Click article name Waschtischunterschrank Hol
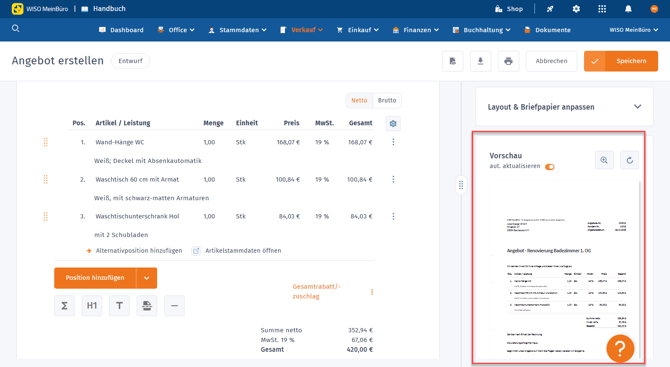670x367 pixels. (137, 217)
